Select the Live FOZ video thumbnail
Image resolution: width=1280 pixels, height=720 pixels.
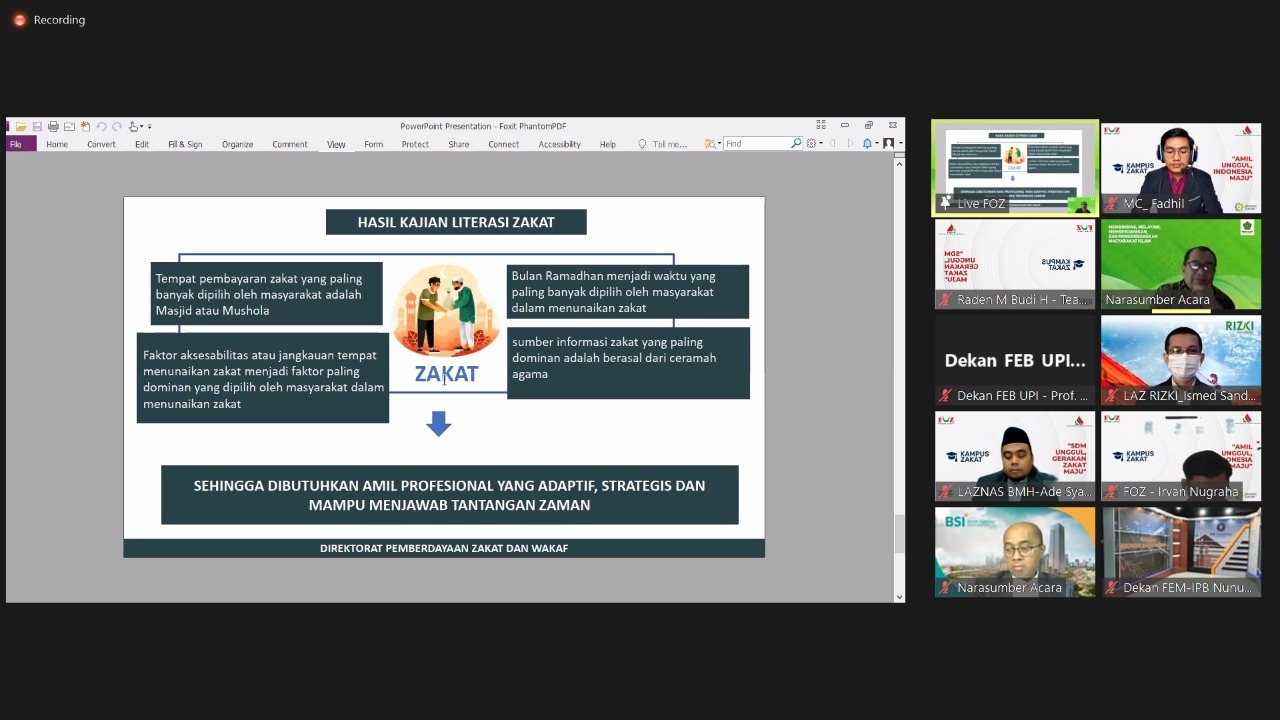pos(1015,168)
